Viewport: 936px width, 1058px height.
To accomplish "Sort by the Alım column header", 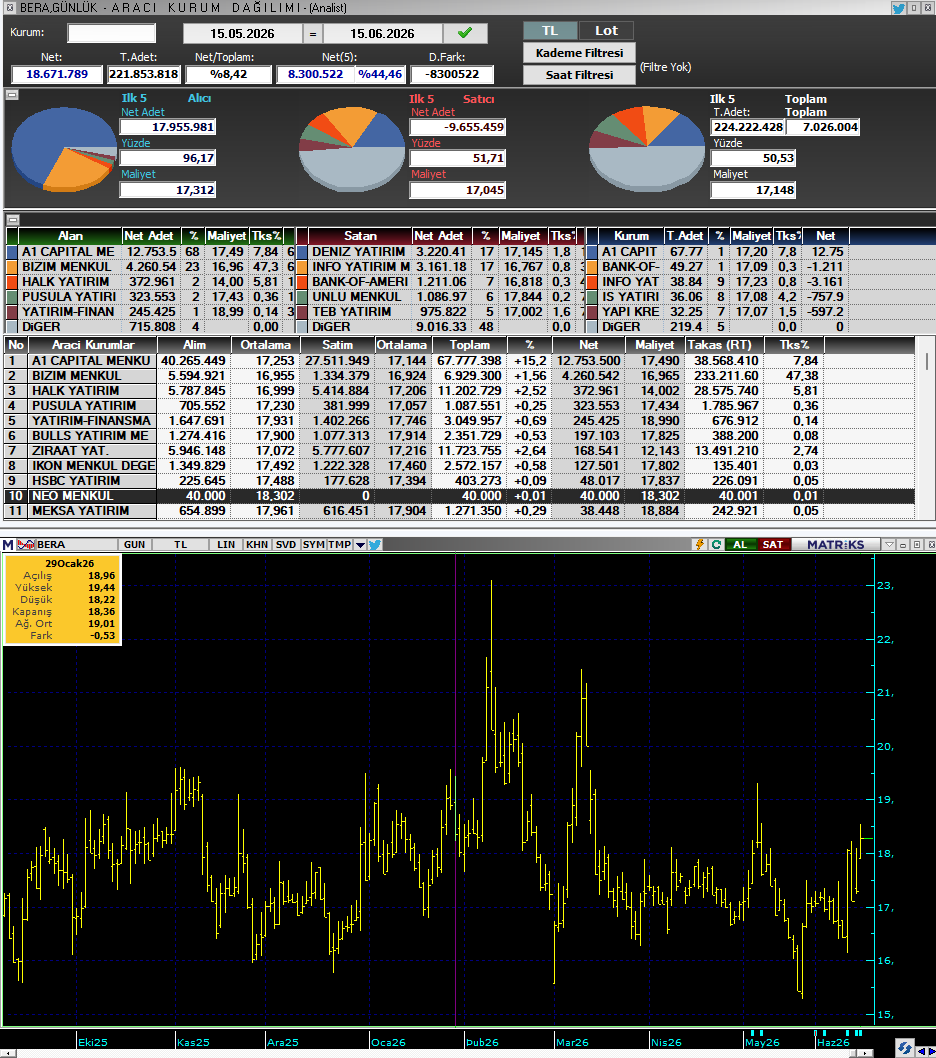I will point(194,345).
